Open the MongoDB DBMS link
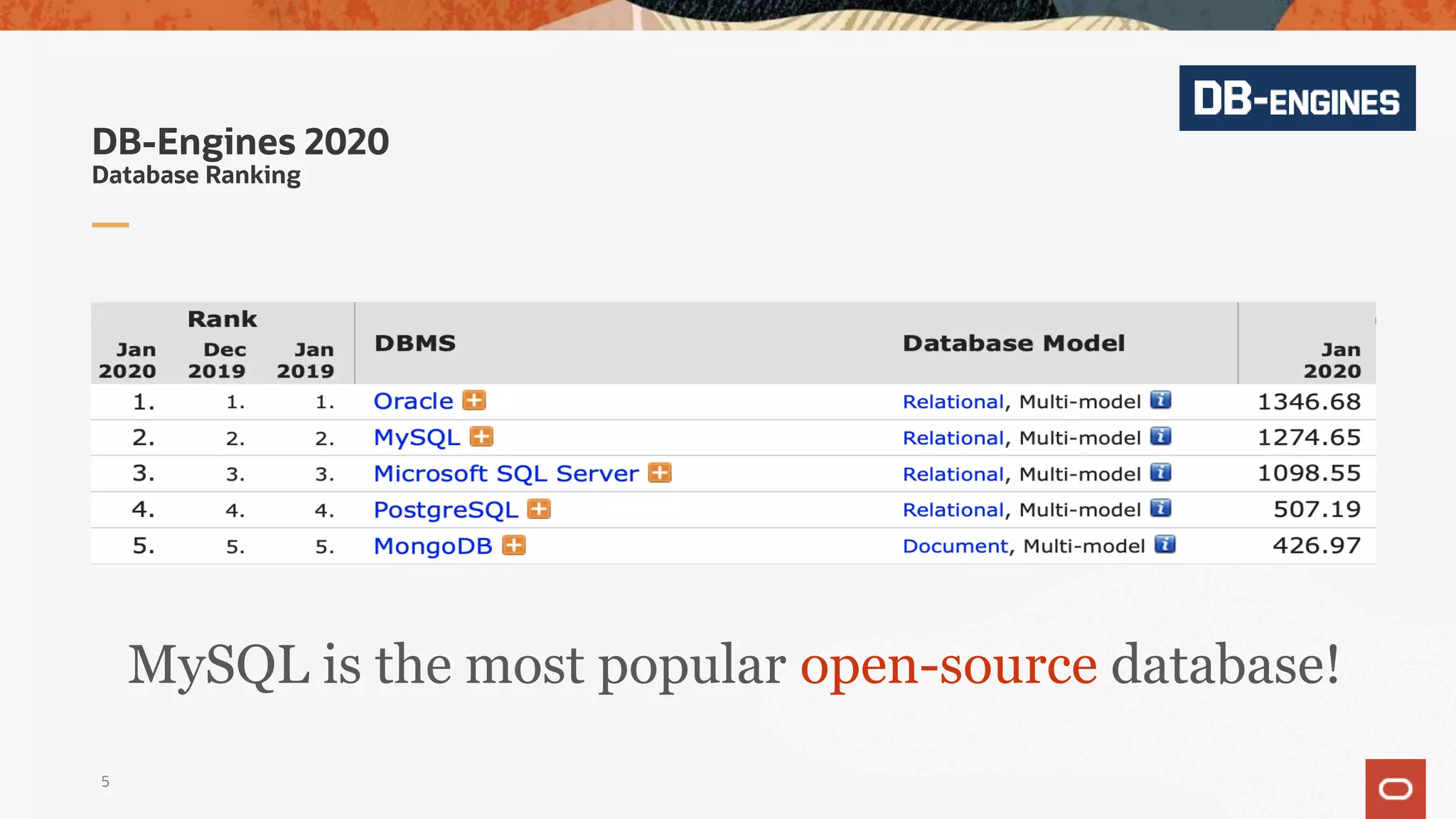The height and width of the screenshot is (819, 1456). [x=433, y=546]
